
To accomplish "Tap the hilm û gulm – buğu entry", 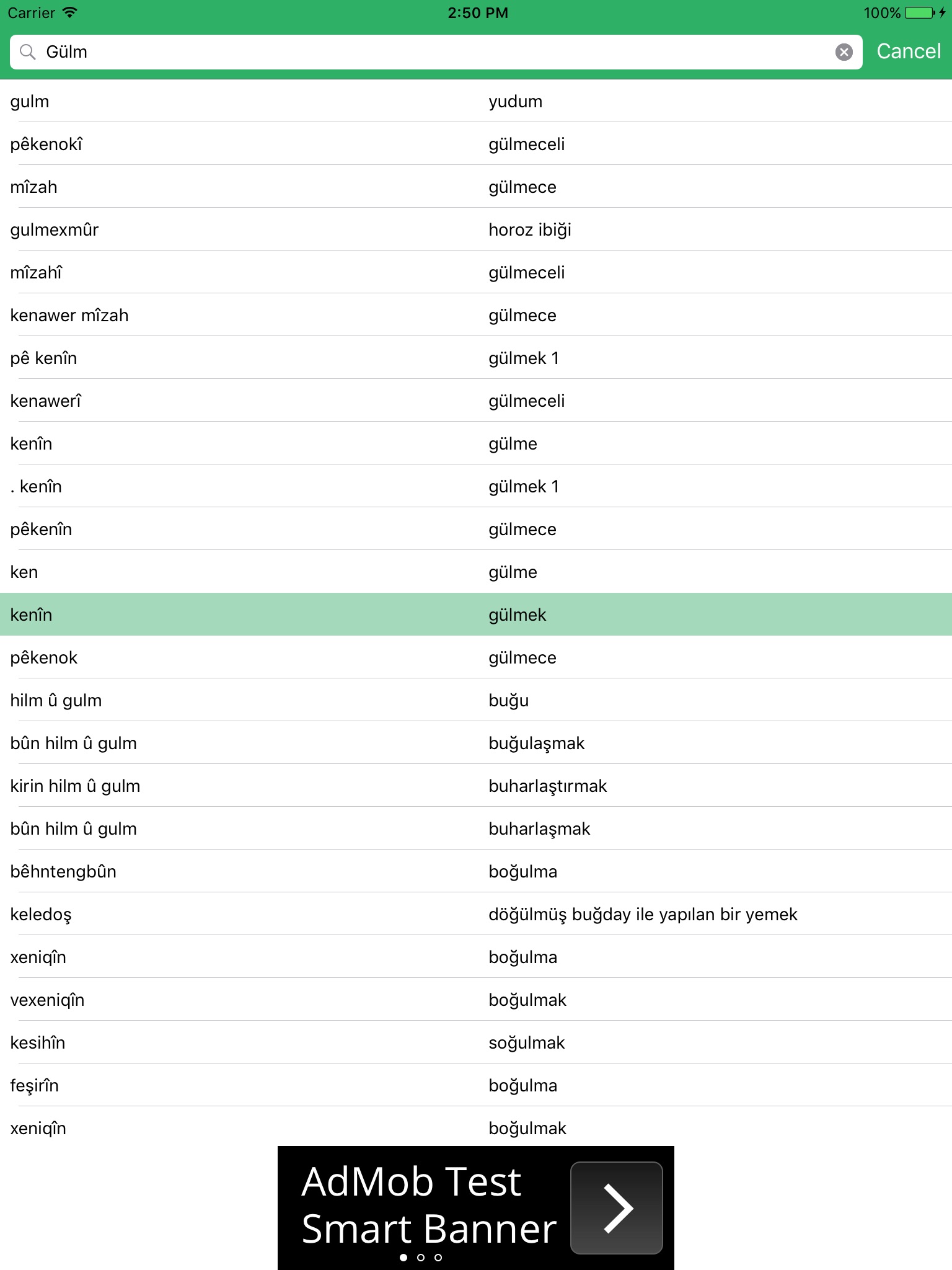I will click(476, 700).
